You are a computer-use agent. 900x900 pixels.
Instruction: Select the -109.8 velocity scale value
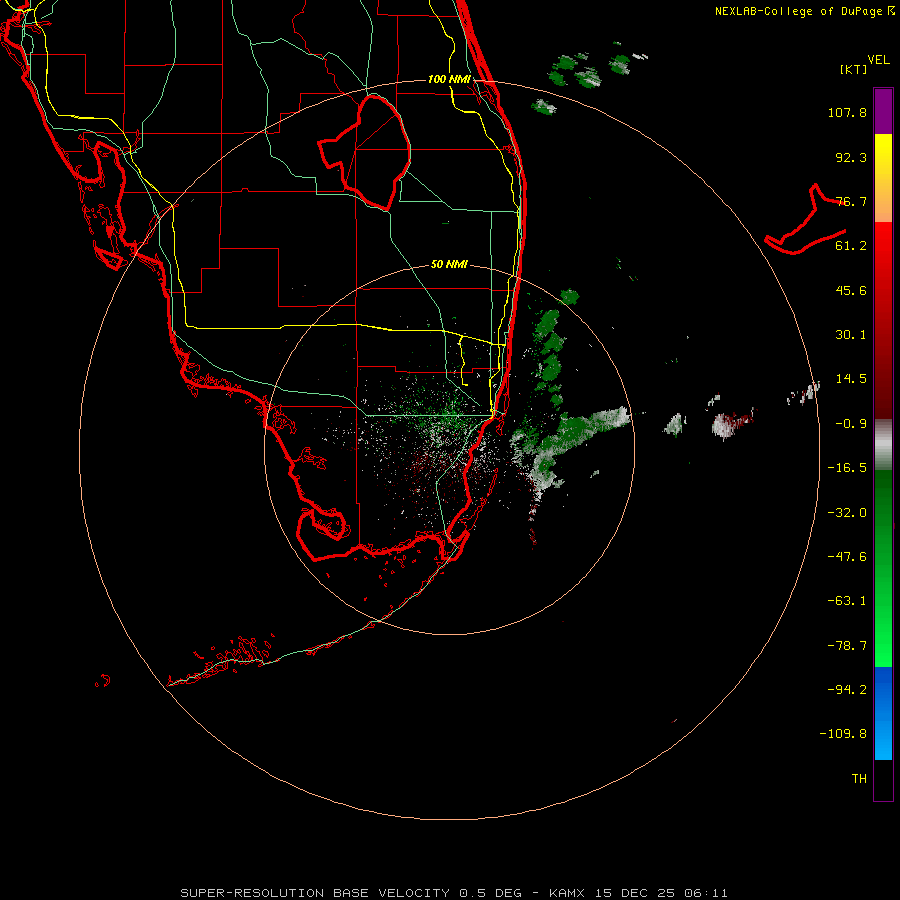pyautogui.click(x=843, y=734)
